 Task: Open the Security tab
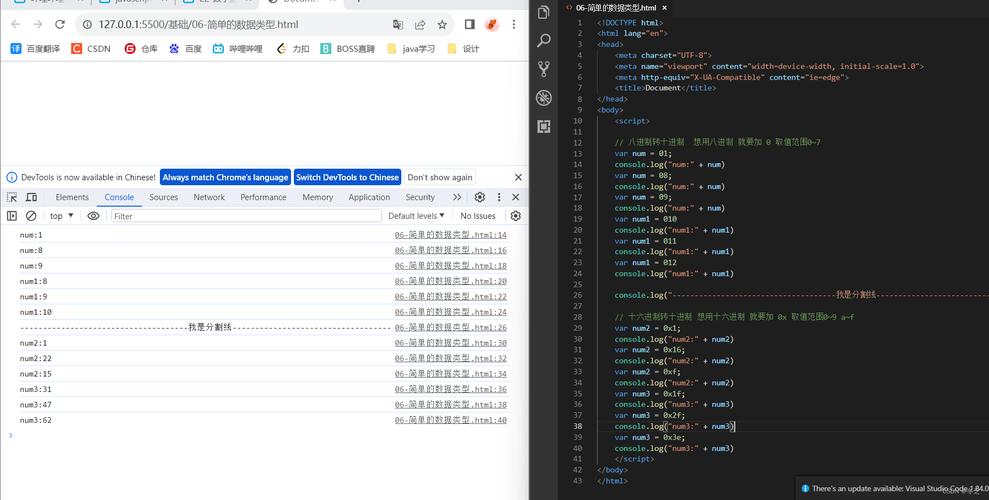click(420, 197)
